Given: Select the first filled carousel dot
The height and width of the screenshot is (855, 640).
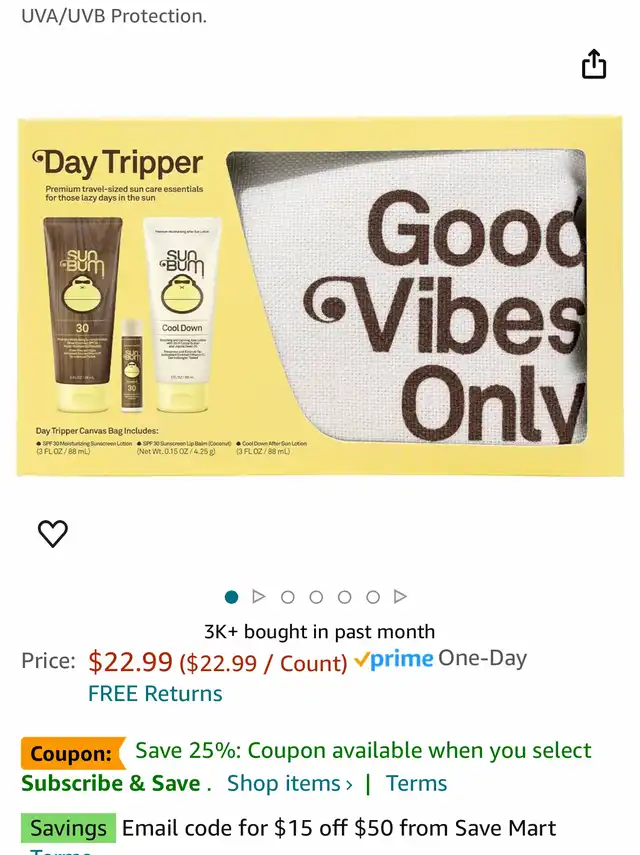Looking at the screenshot, I should pyautogui.click(x=231, y=597).
